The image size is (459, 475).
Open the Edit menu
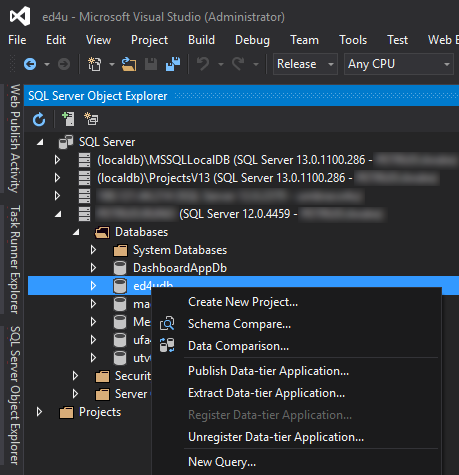(56, 40)
